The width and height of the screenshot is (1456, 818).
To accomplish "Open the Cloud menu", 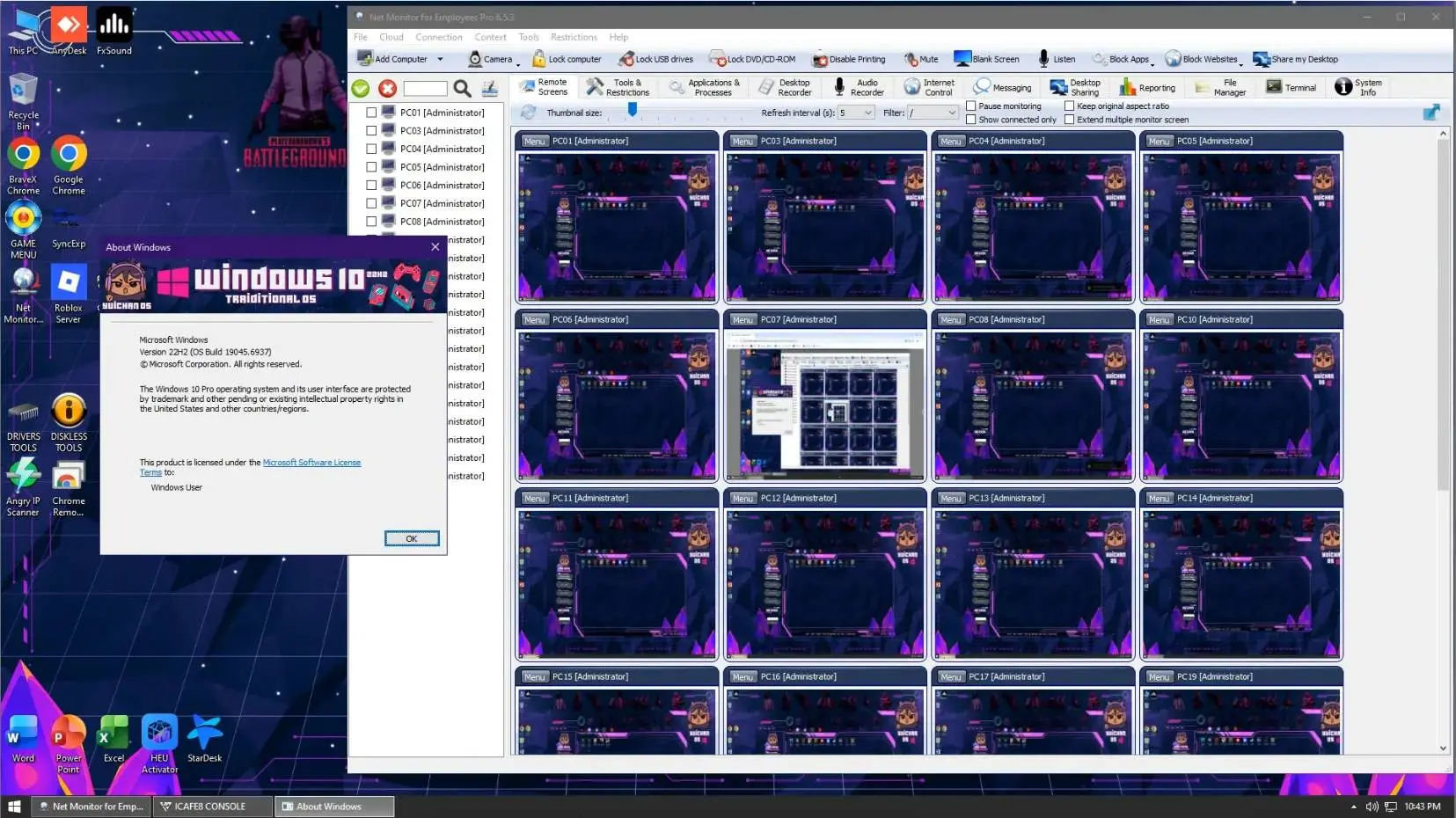I will [391, 37].
